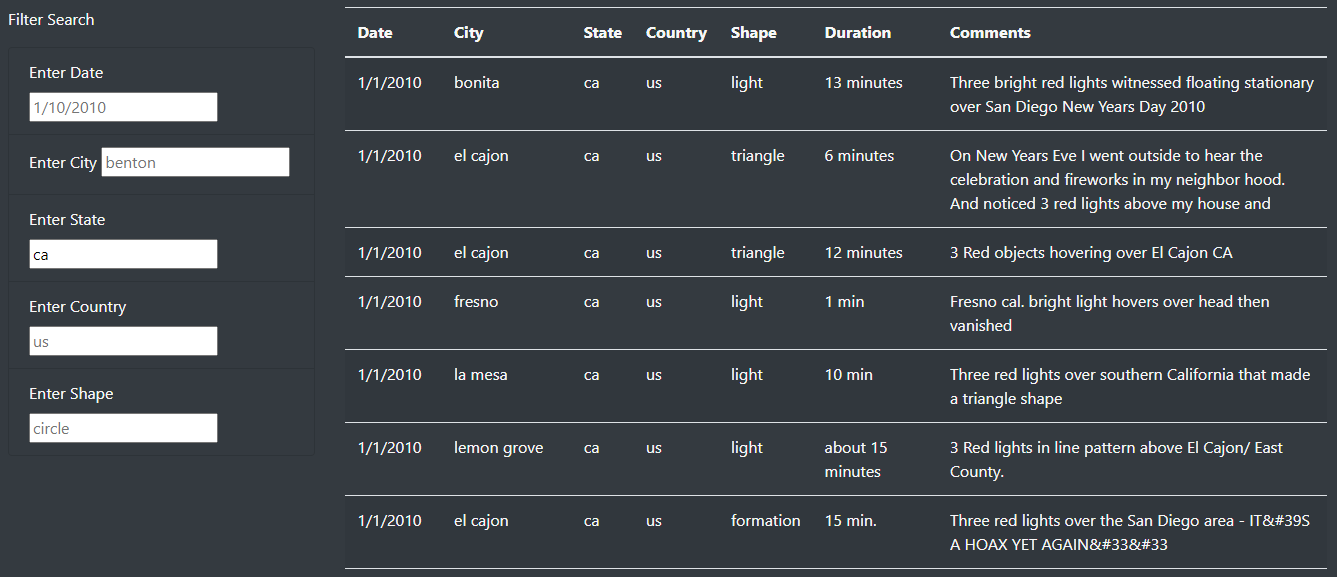This screenshot has width=1337, height=577.
Task: Click the Enter Shape input field
Action: pos(122,427)
